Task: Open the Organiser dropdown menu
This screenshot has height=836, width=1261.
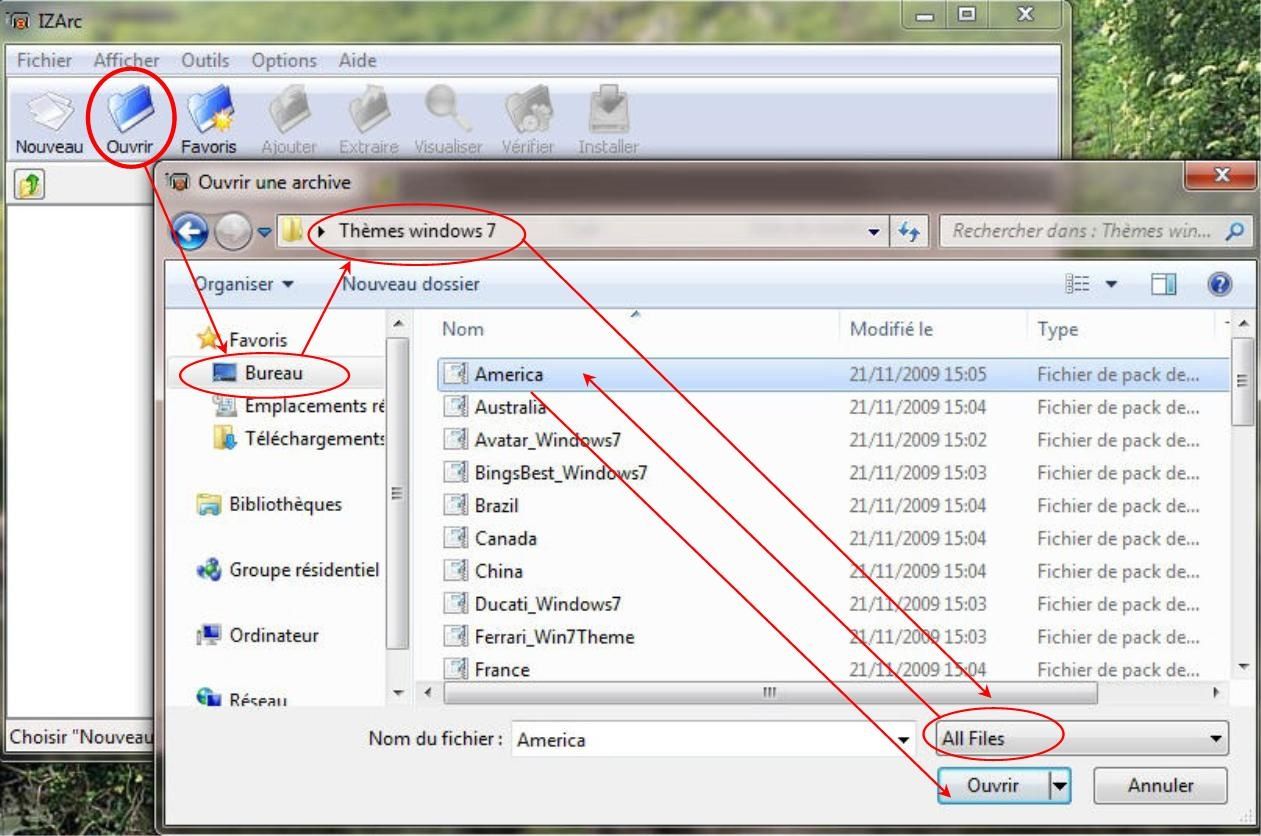Action: [244, 284]
